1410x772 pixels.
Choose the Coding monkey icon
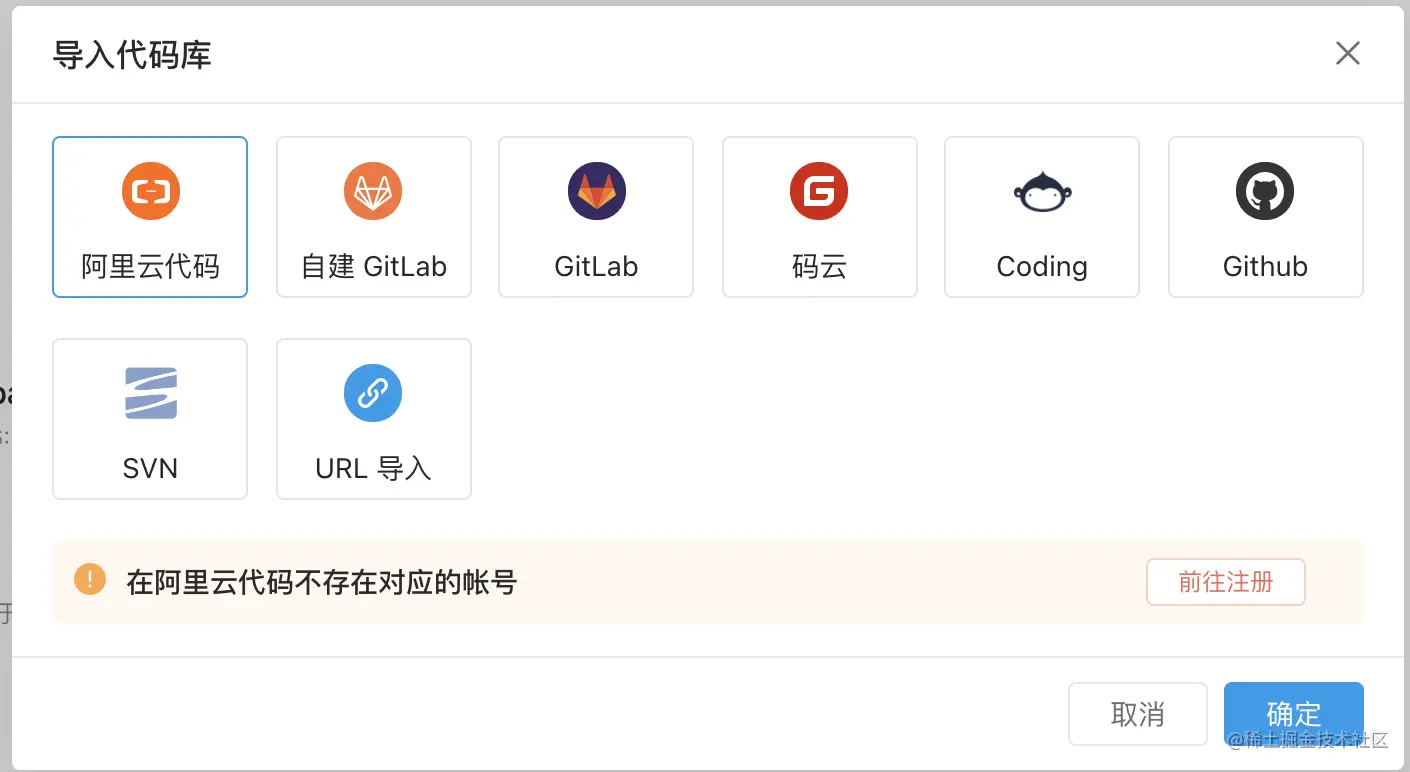click(x=1042, y=191)
